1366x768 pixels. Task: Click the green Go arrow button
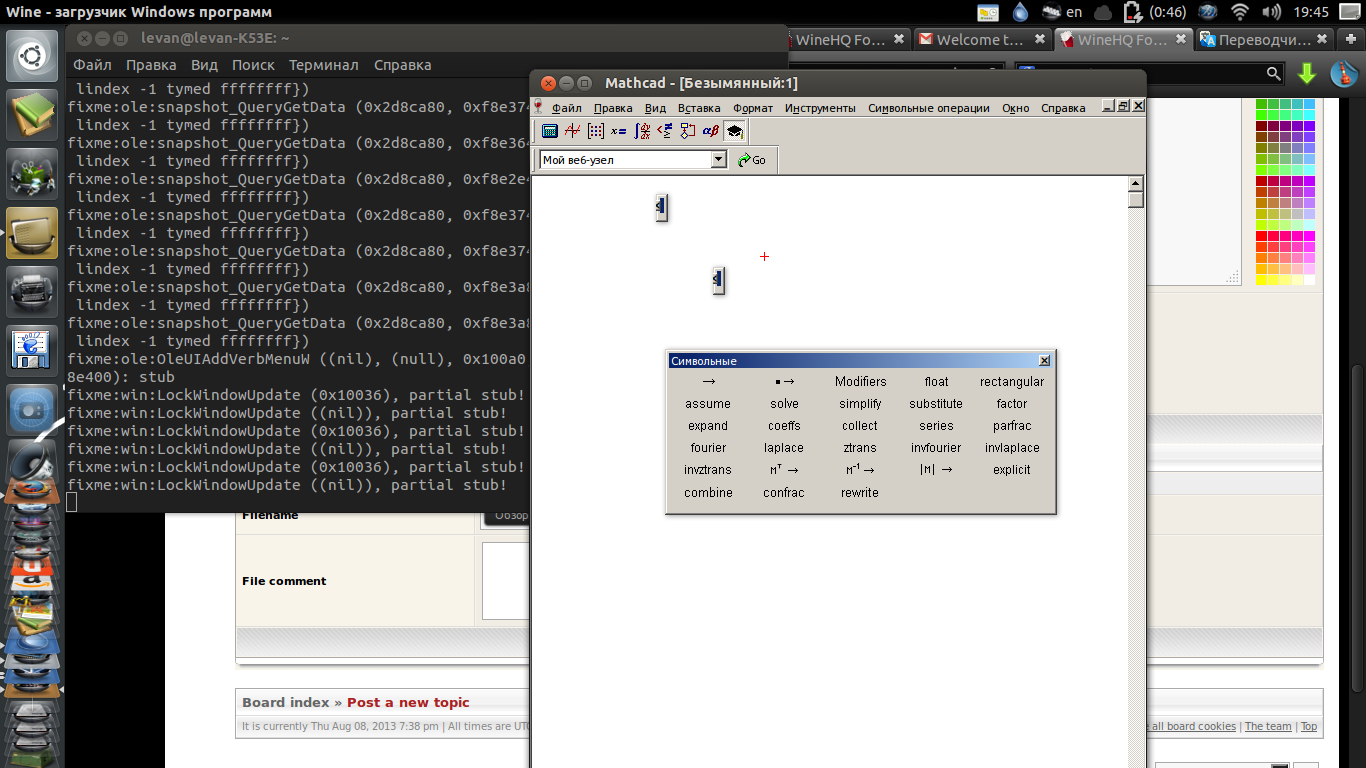point(752,160)
